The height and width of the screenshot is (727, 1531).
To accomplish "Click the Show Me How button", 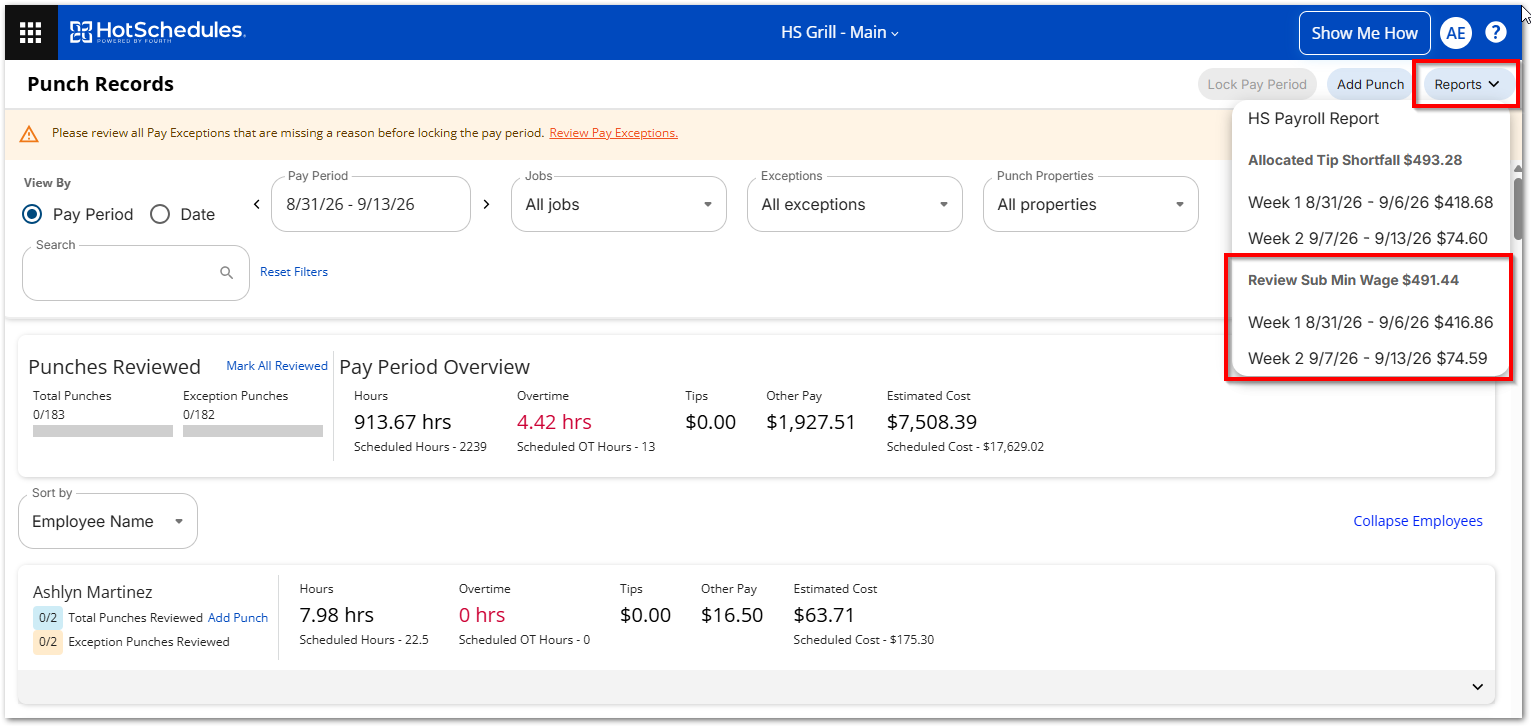I will click(1364, 33).
